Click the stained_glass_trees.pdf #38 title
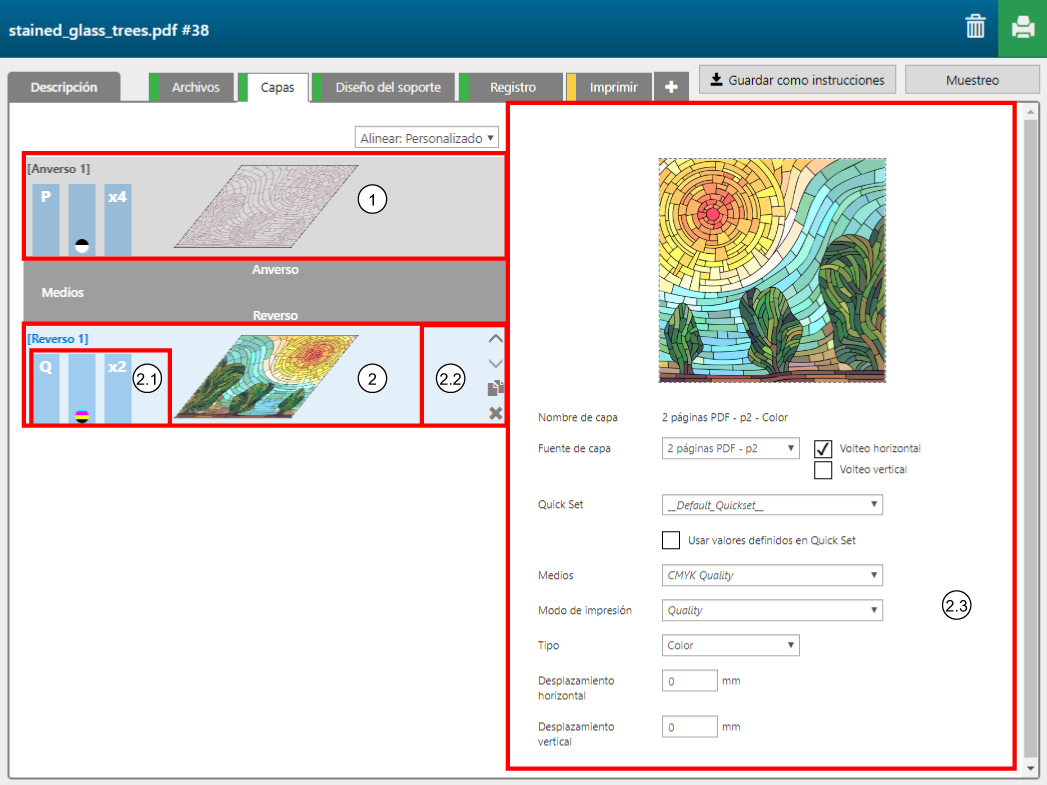The height and width of the screenshot is (785, 1047). pos(109,30)
